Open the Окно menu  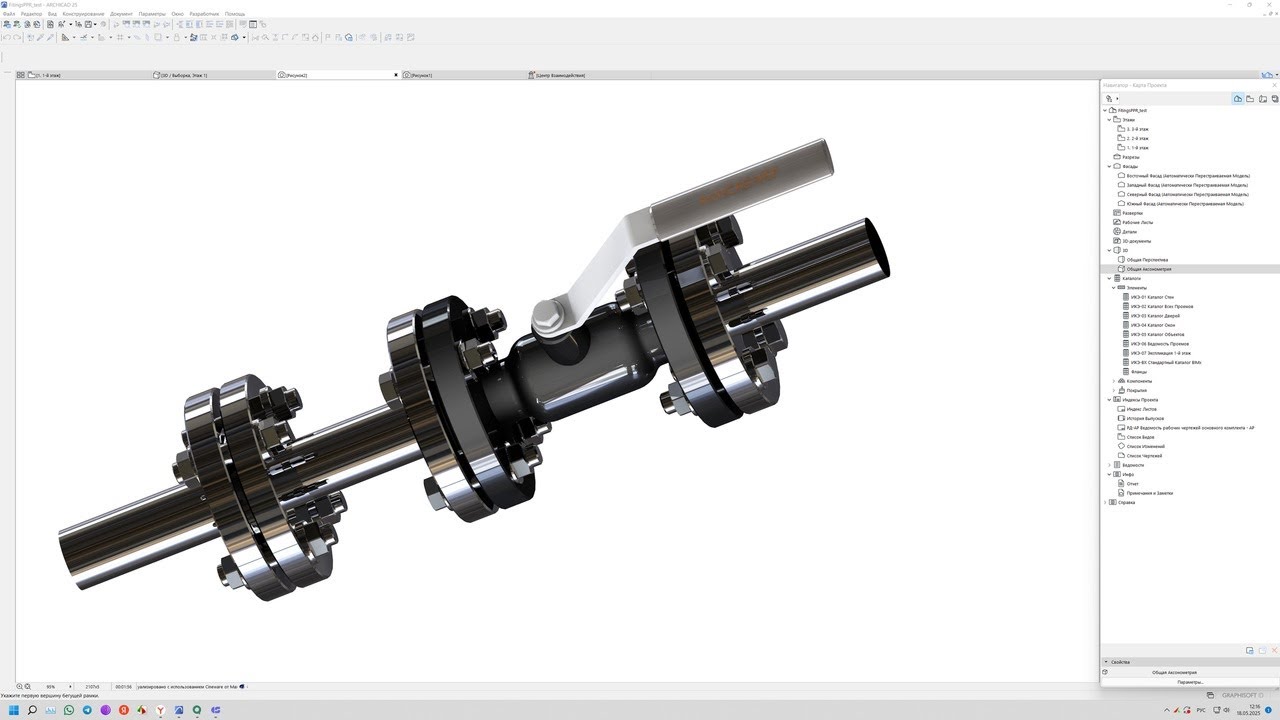pos(177,14)
